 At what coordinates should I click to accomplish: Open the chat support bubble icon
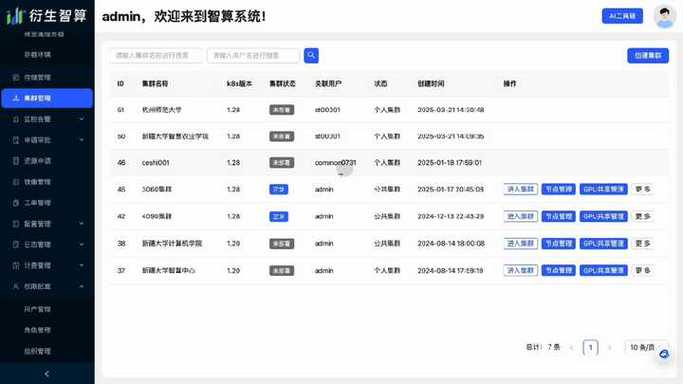(664, 354)
